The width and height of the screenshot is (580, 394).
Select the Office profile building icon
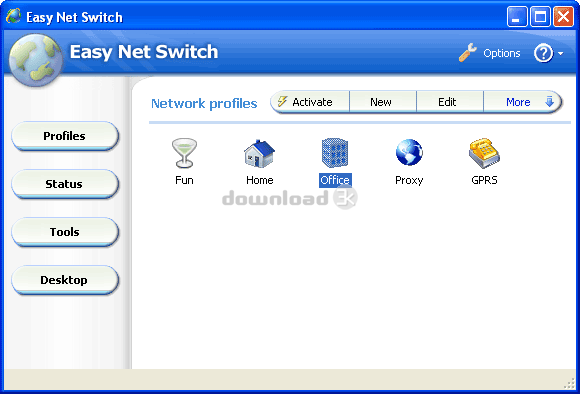click(x=335, y=153)
